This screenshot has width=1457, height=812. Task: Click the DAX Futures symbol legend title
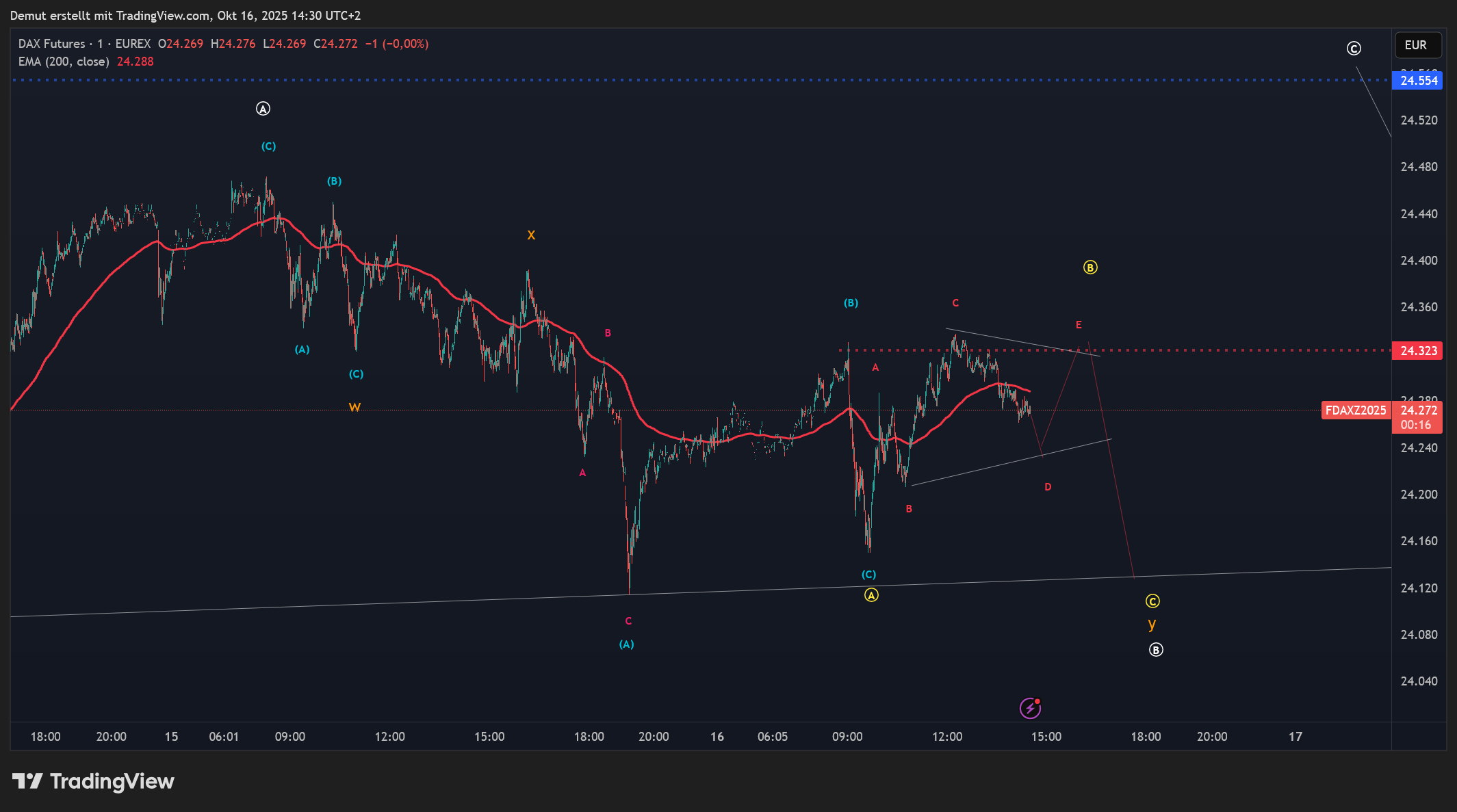tap(52, 44)
